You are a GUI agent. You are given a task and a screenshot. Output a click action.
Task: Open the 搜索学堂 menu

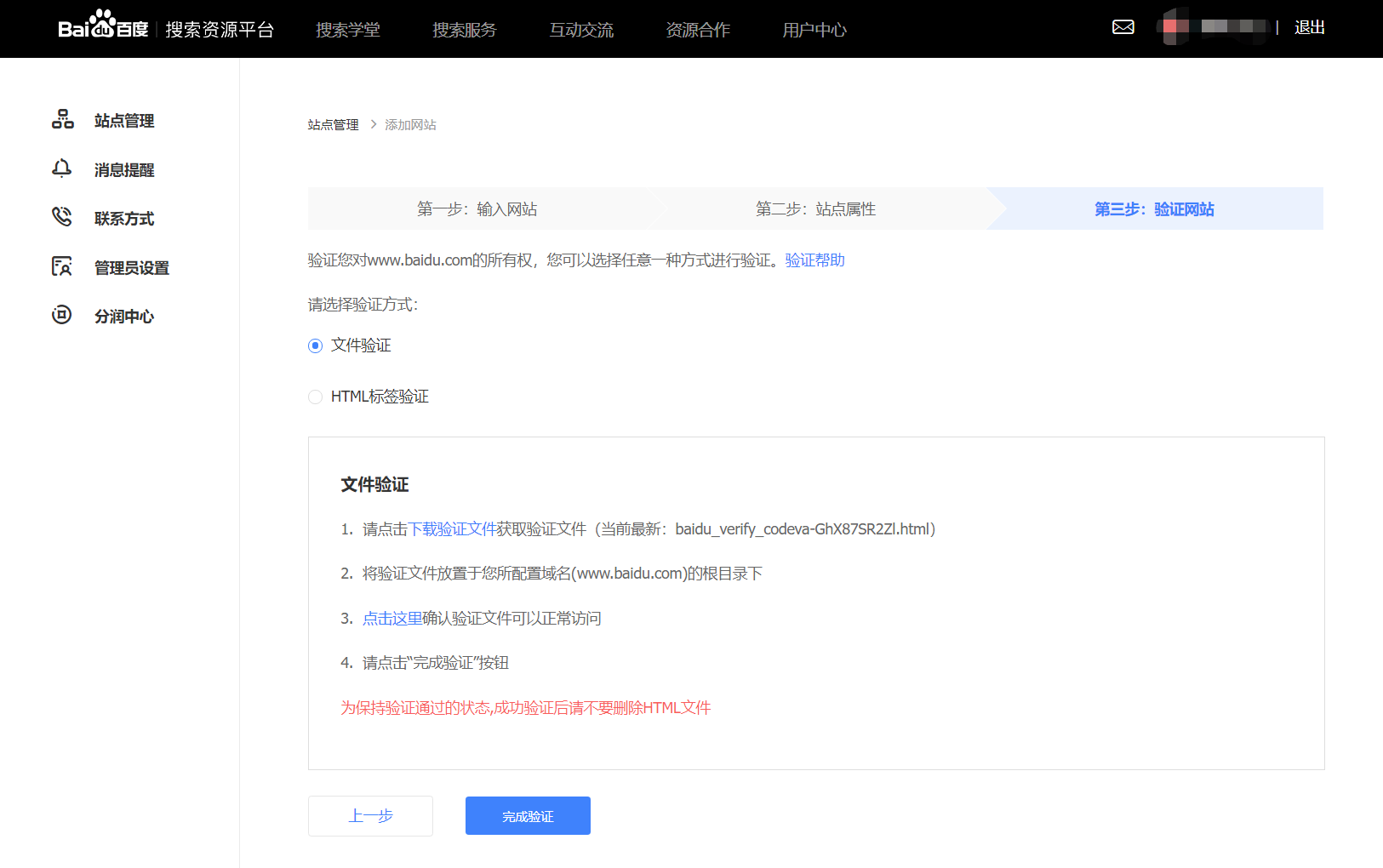(x=347, y=30)
